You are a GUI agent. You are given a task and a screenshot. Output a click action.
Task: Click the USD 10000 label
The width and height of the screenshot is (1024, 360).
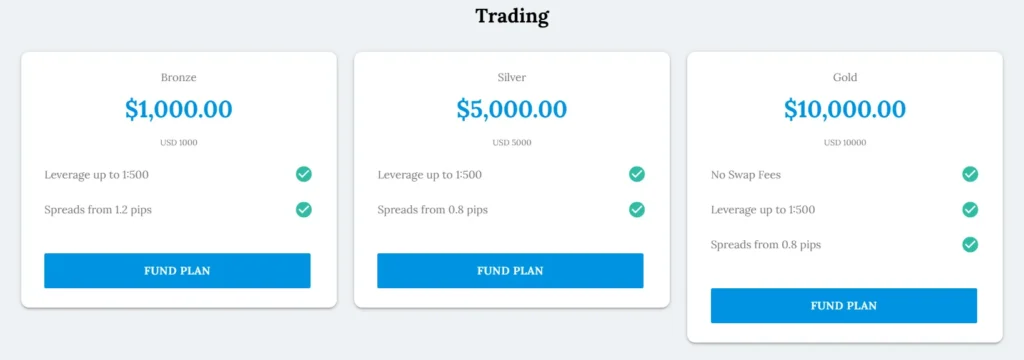(x=844, y=142)
